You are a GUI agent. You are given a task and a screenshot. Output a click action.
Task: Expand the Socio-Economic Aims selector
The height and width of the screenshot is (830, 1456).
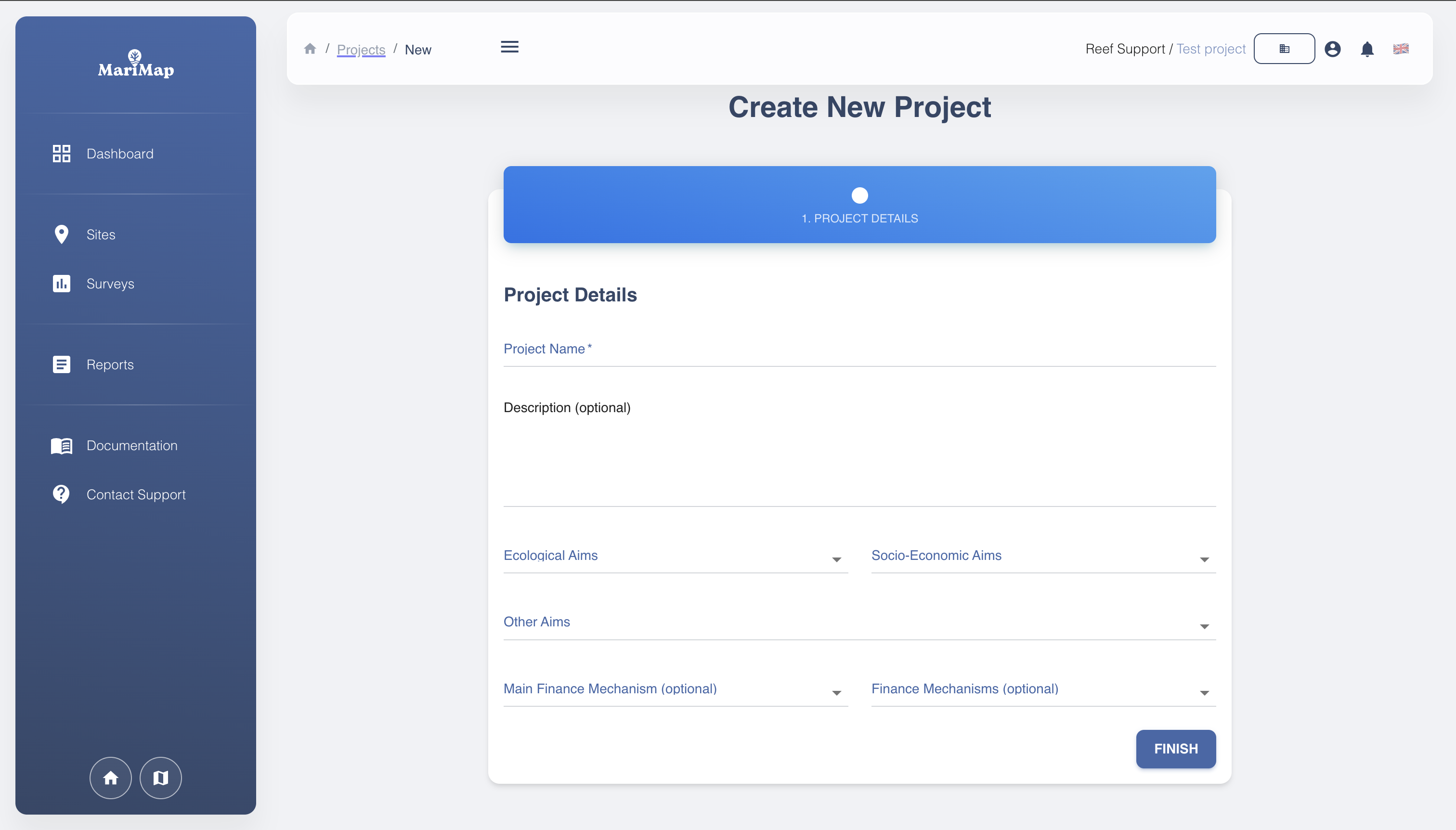pos(1203,559)
